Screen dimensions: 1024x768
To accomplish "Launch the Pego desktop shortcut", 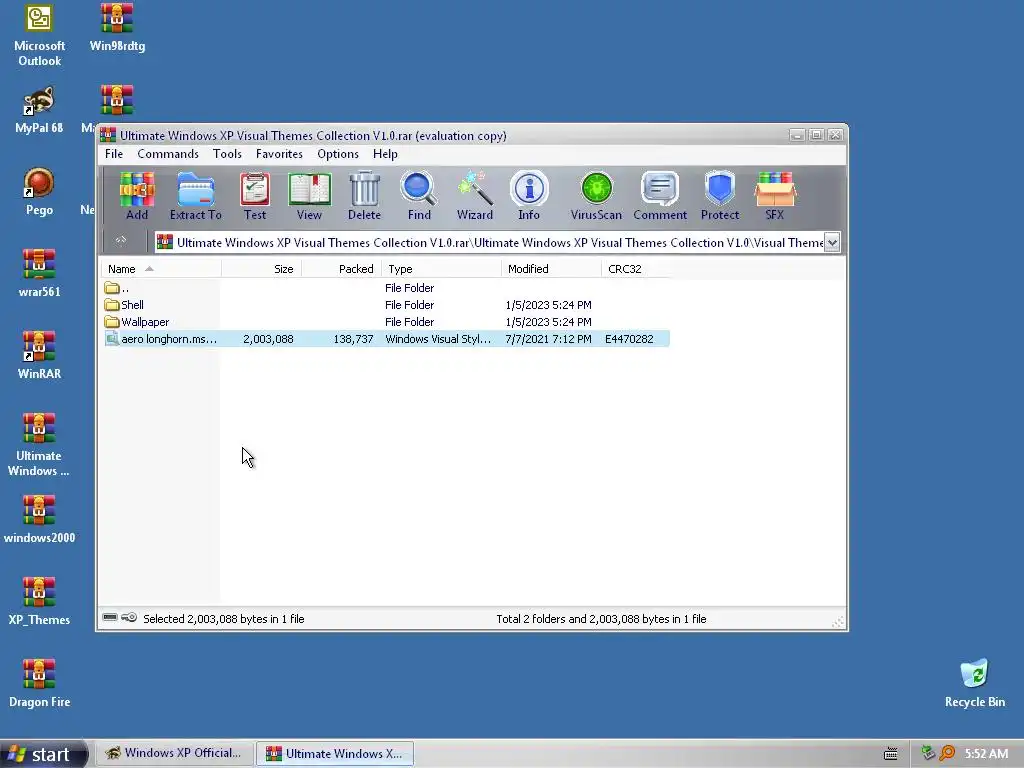I will point(39,192).
